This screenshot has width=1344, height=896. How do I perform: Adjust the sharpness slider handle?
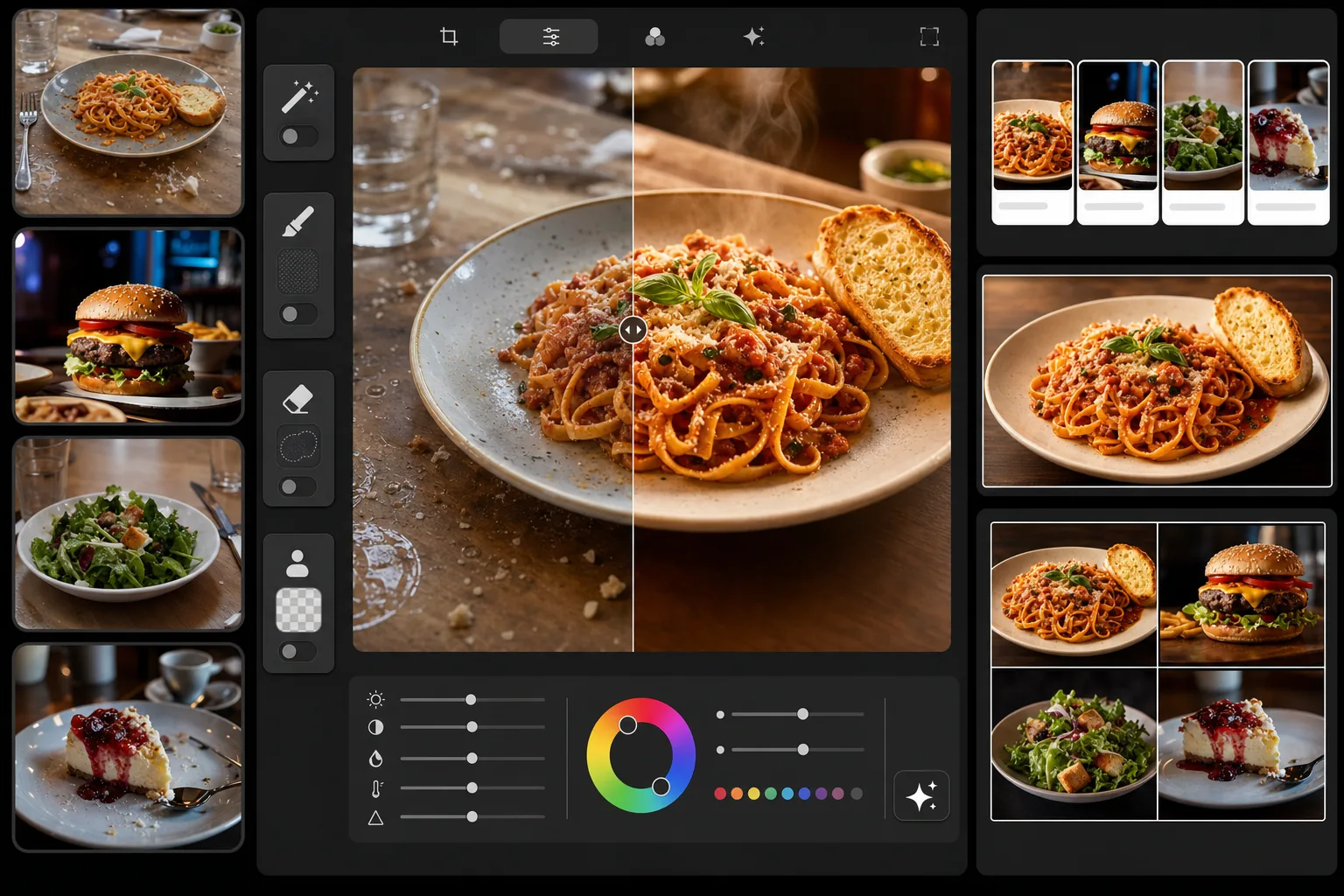coord(472,816)
